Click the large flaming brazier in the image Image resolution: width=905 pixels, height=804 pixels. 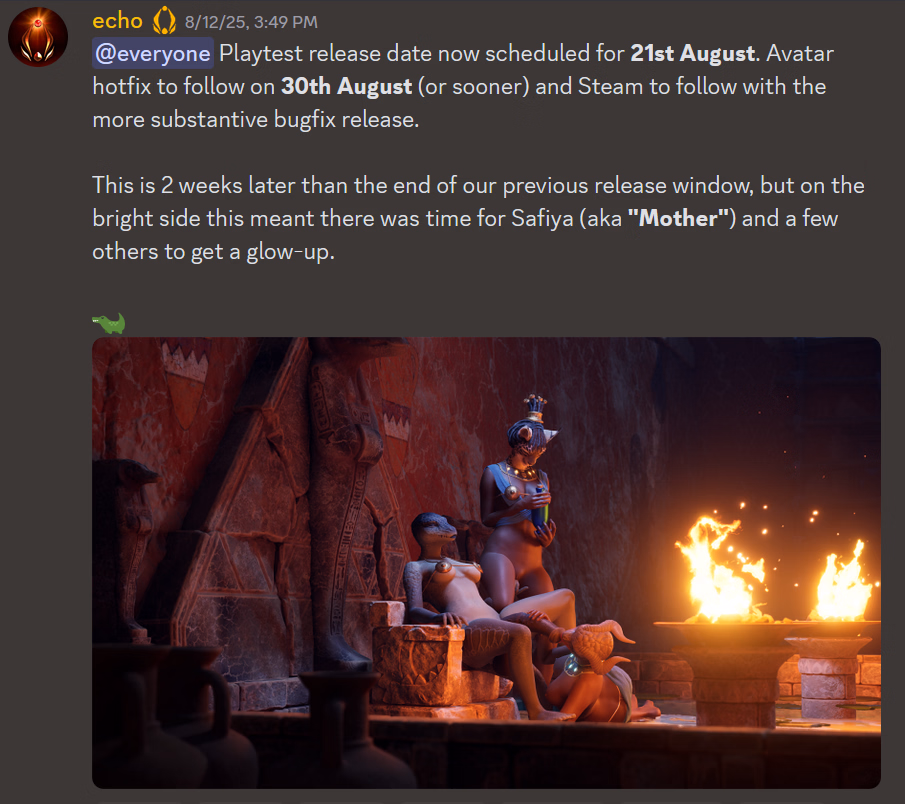click(x=724, y=618)
